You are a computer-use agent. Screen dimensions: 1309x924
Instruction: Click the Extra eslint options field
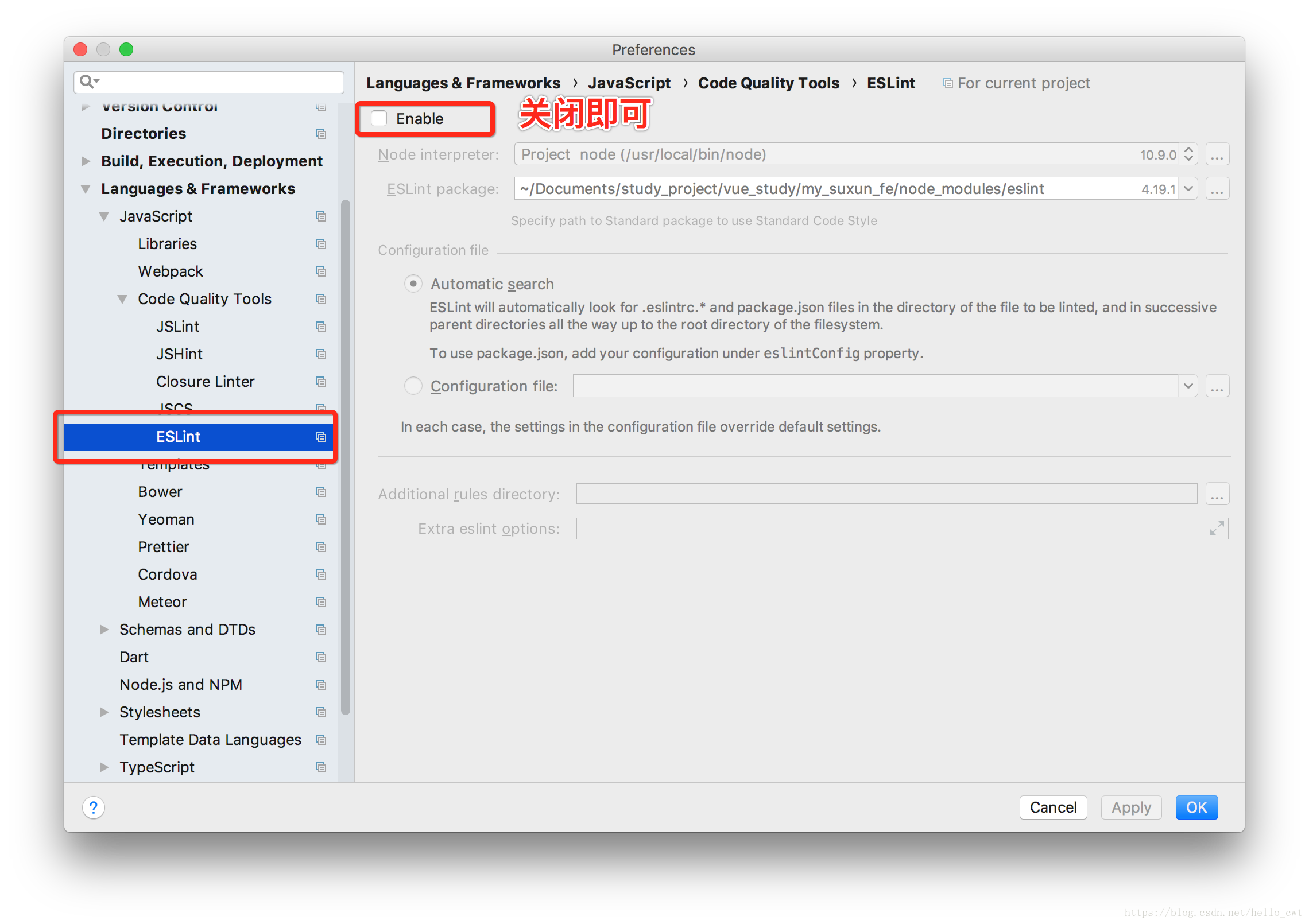[902, 528]
